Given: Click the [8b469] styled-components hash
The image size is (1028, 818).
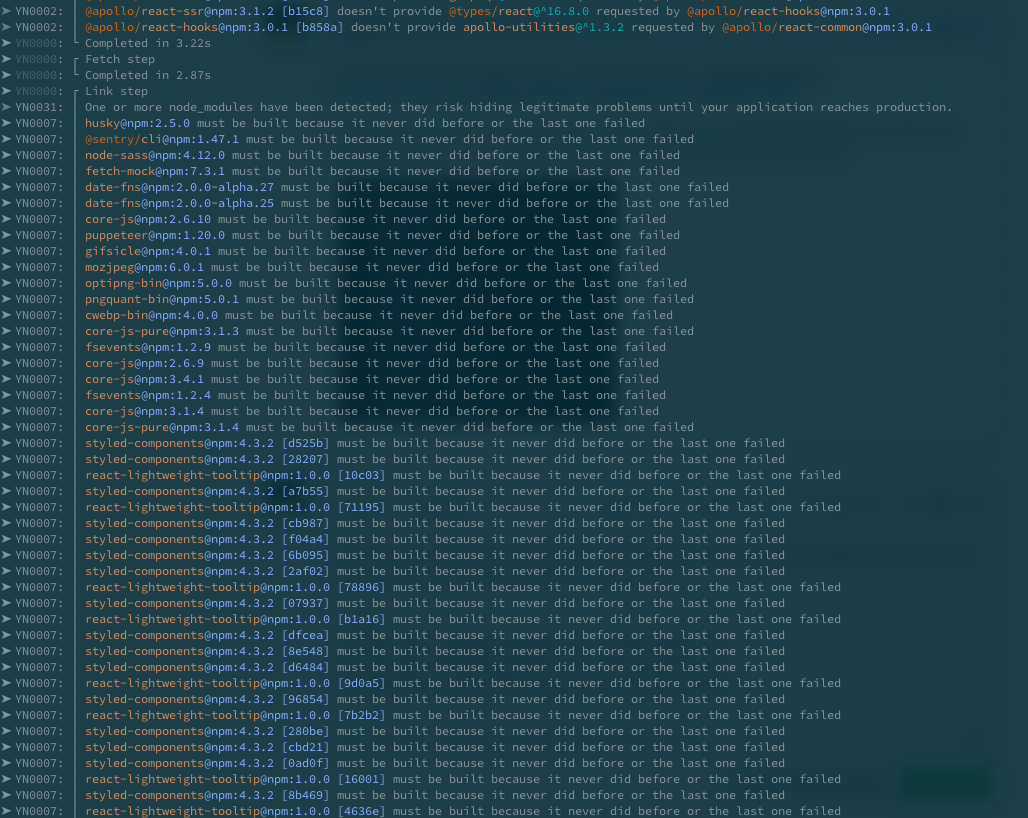Looking at the screenshot, I should point(306,795).
